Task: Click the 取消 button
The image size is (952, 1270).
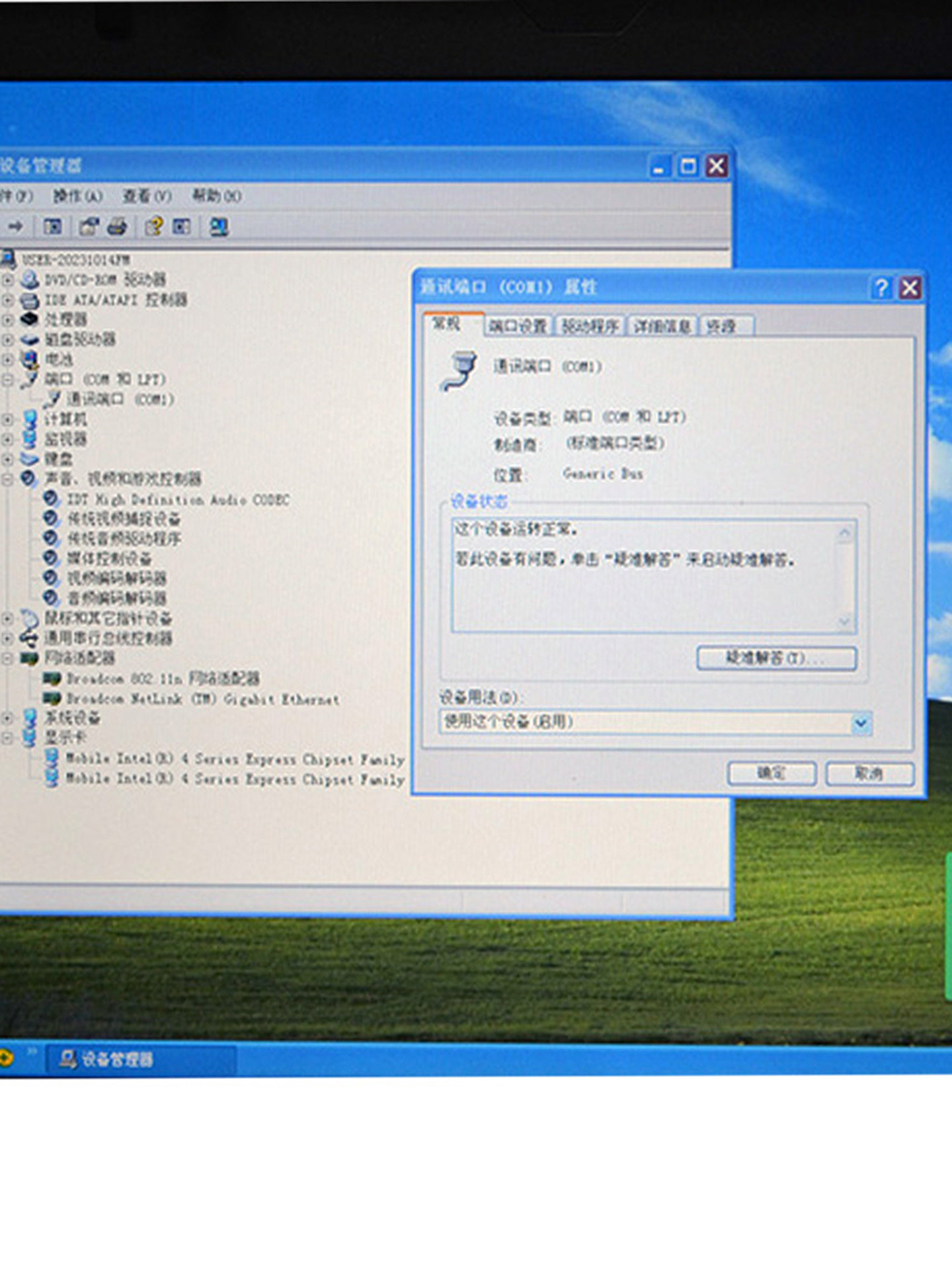Action: pyautogui.click(x=869, y=773)
